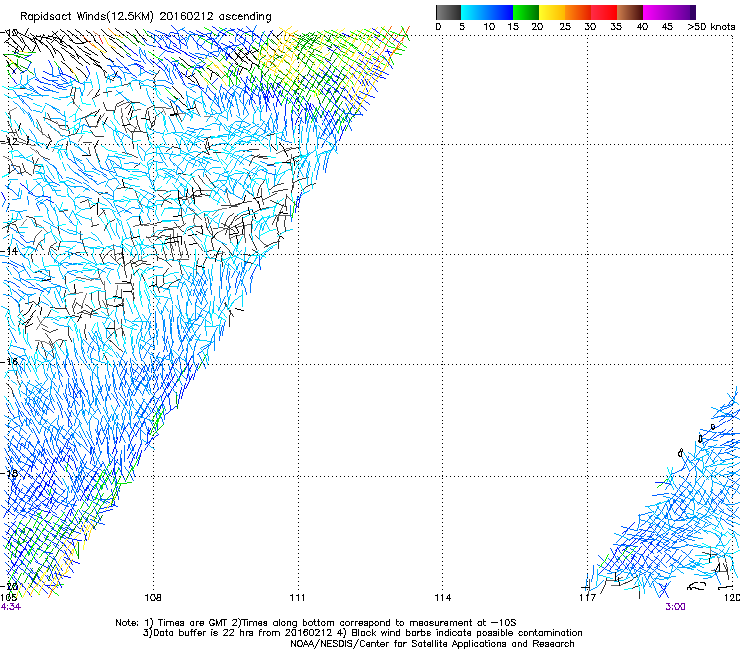
Task: Click the green 15–20 knots legend segment
Action: click(x=526, y=12)
